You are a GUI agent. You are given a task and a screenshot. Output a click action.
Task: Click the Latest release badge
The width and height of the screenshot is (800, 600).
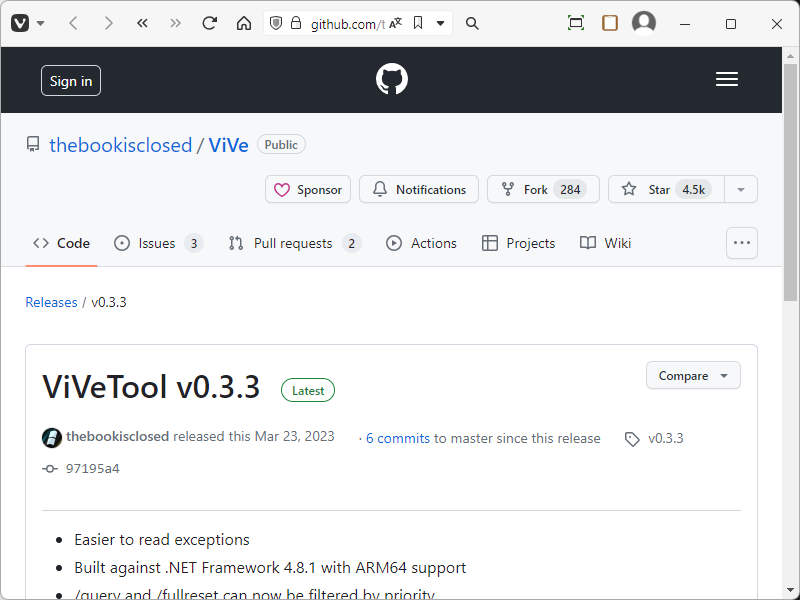[x=308, y=390]
